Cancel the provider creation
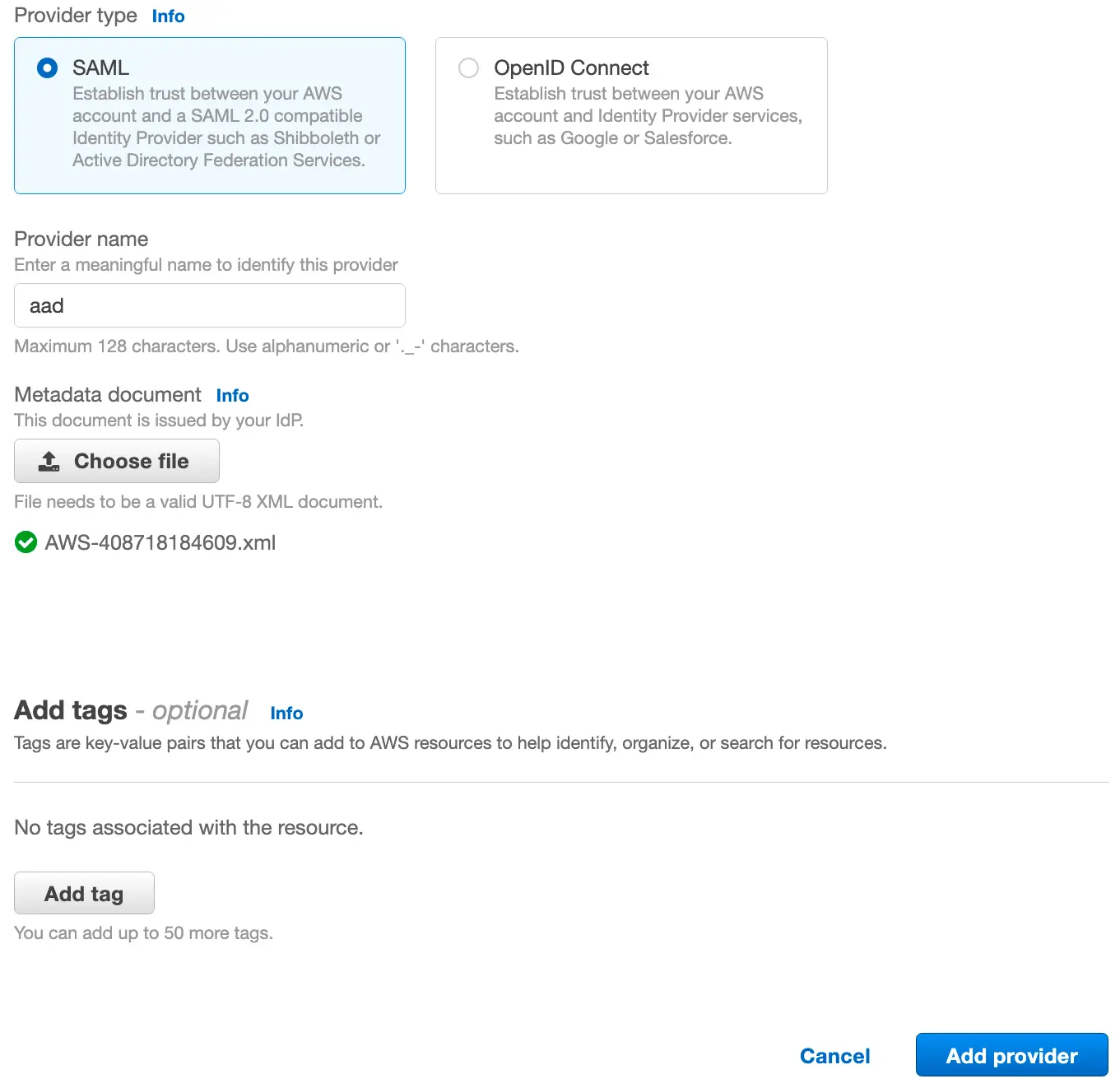This screenshot has height=1088, width=1120. 834,1056
